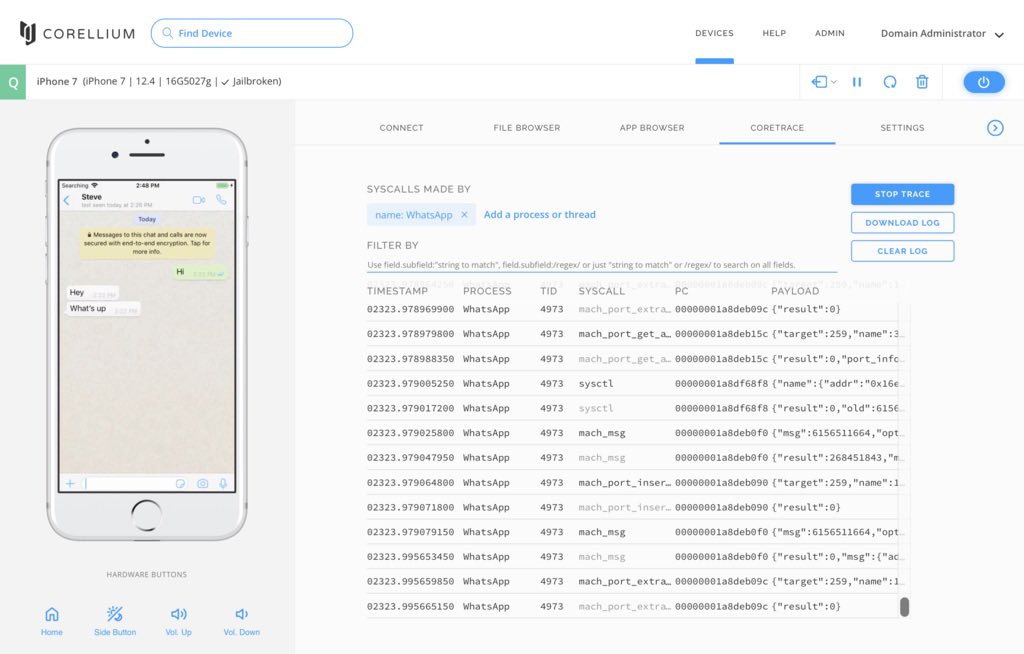Tap the Vol. Down hardware button

point(242,621)
